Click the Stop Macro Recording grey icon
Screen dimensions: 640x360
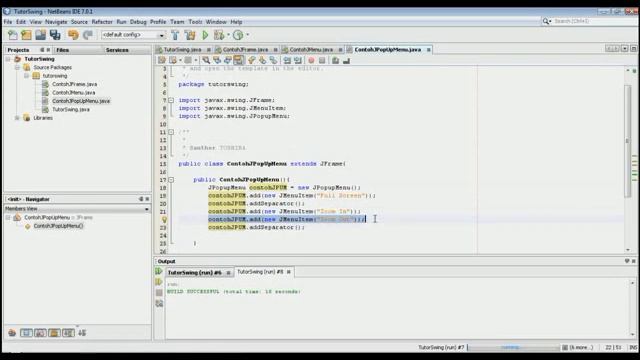click(x=322, y=60)
